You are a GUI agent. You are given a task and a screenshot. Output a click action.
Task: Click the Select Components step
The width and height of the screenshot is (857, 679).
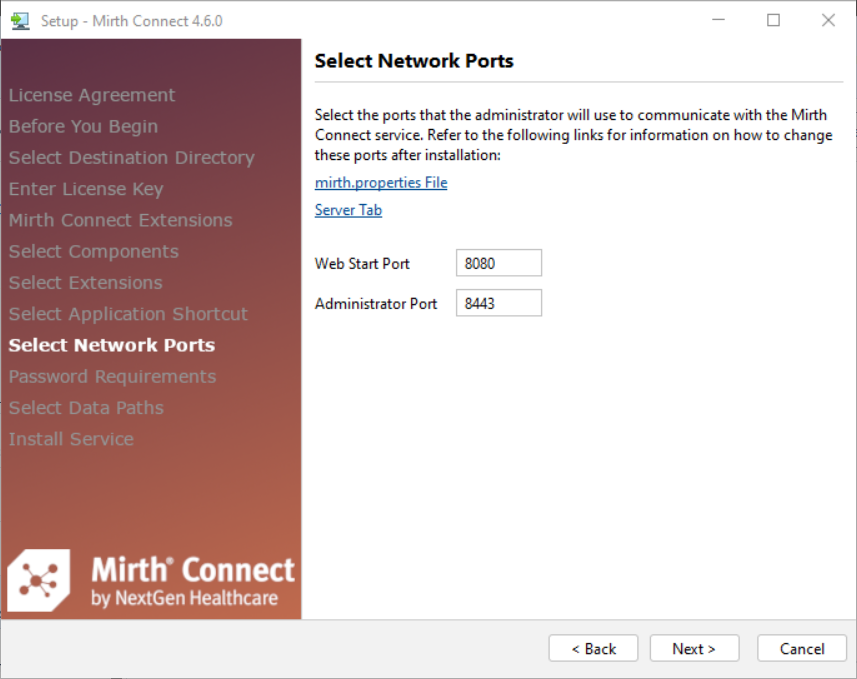[x=94, y=252]
